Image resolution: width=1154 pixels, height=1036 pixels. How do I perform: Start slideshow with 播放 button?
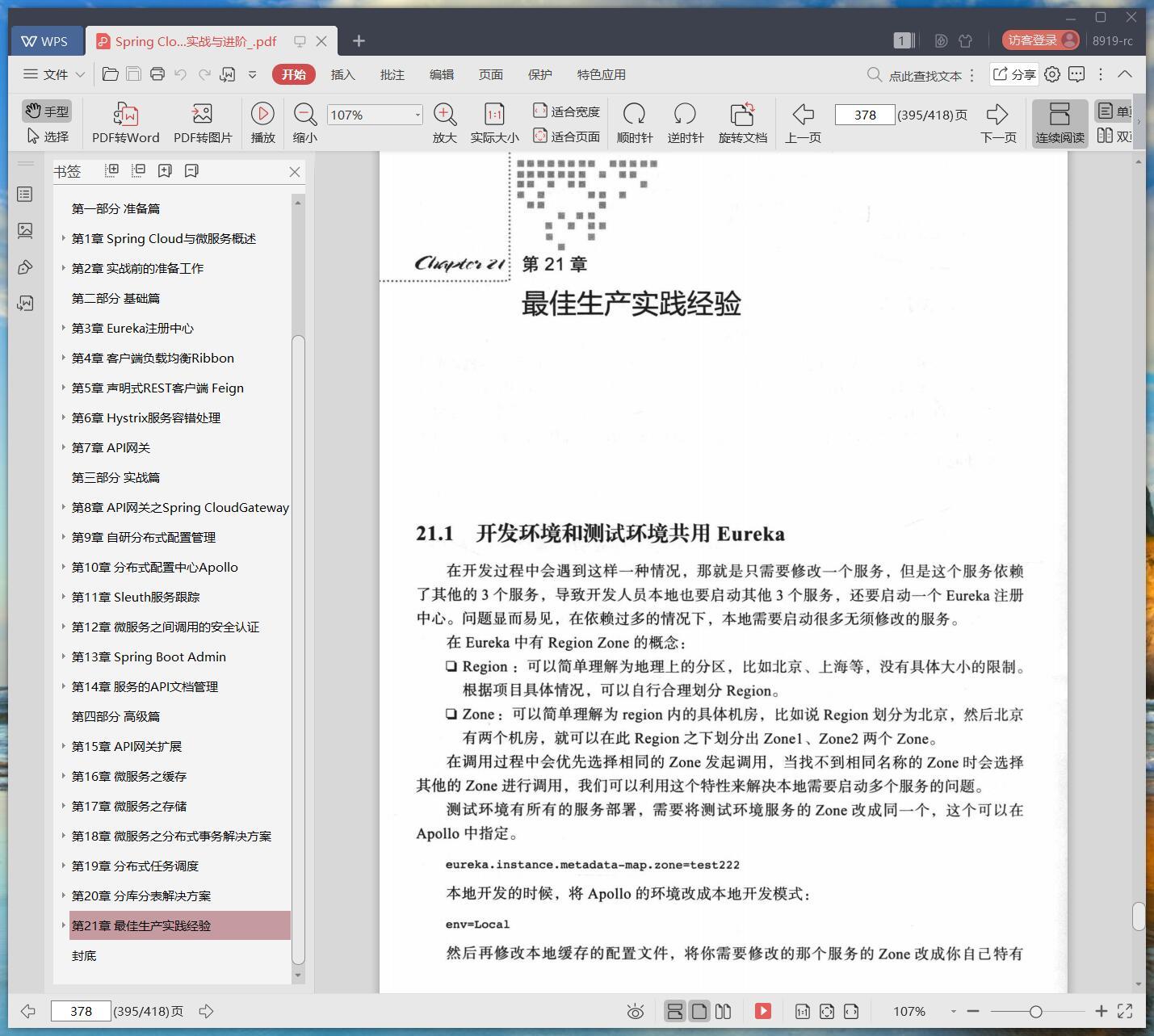pos(262,123)
